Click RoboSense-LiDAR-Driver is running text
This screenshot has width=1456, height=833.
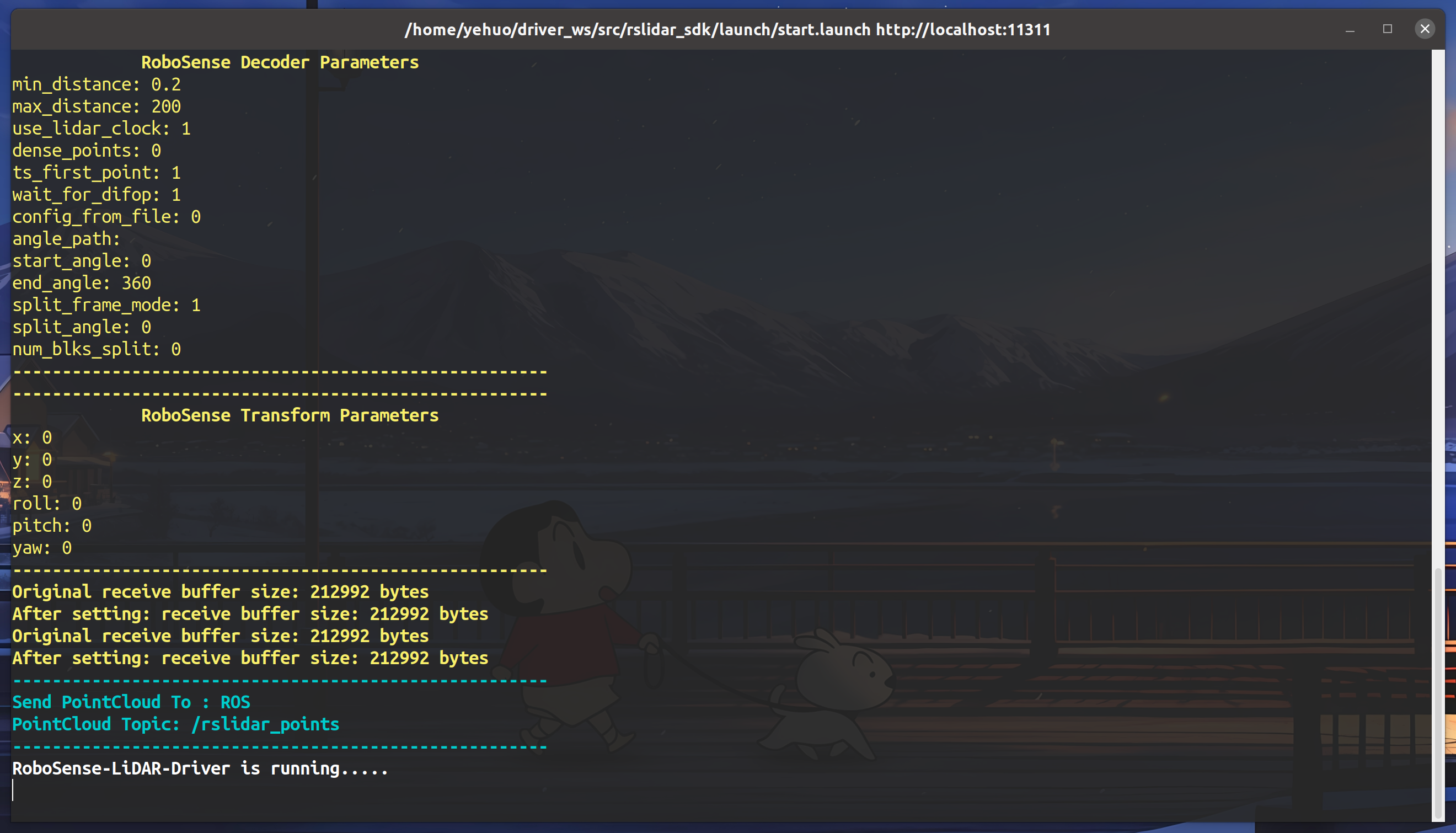click(200, 768)
